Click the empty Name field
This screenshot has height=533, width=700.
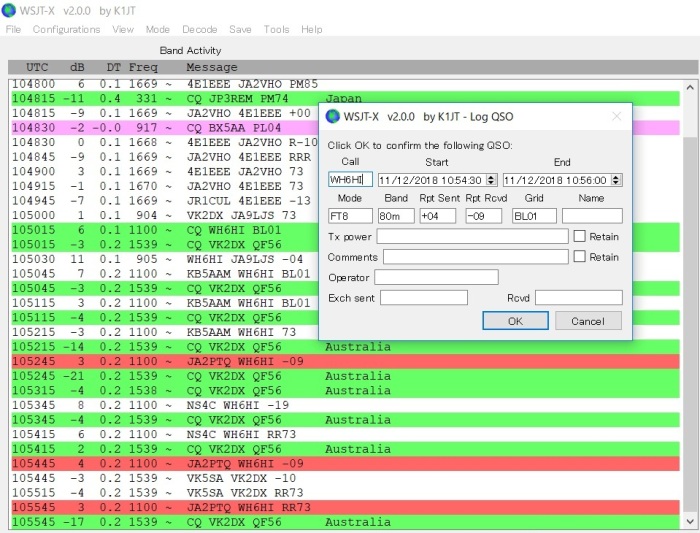tap(592, 216)
